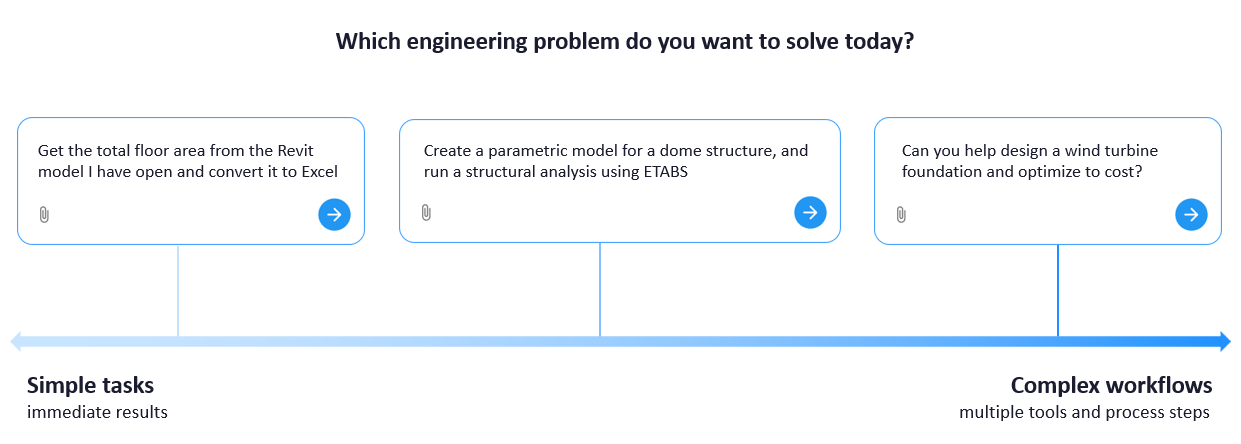Click the 'Which engineering problem' heading
The width and height of the screenshot is (1241, 444).
[624, 42]
